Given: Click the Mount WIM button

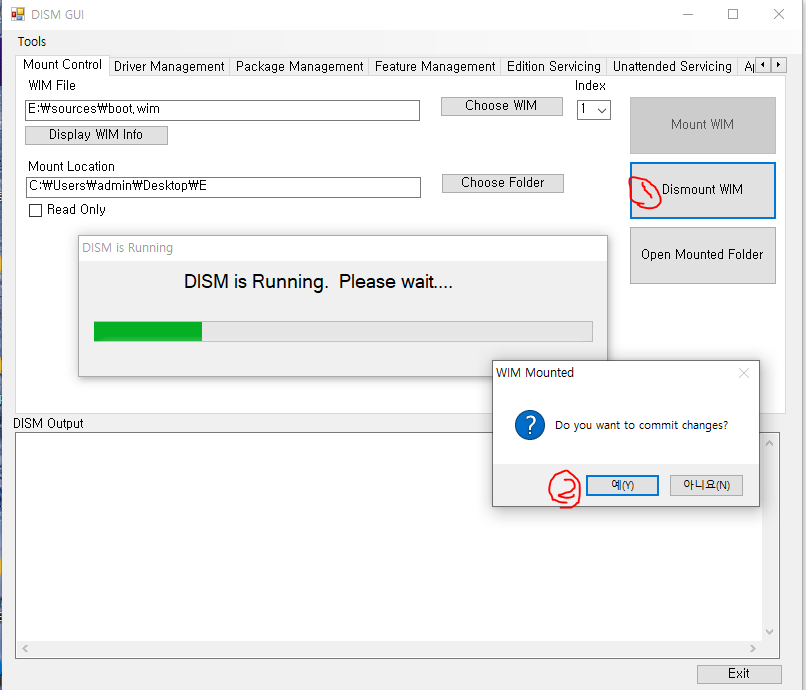Looking at the screenshot, I should 703,125.
